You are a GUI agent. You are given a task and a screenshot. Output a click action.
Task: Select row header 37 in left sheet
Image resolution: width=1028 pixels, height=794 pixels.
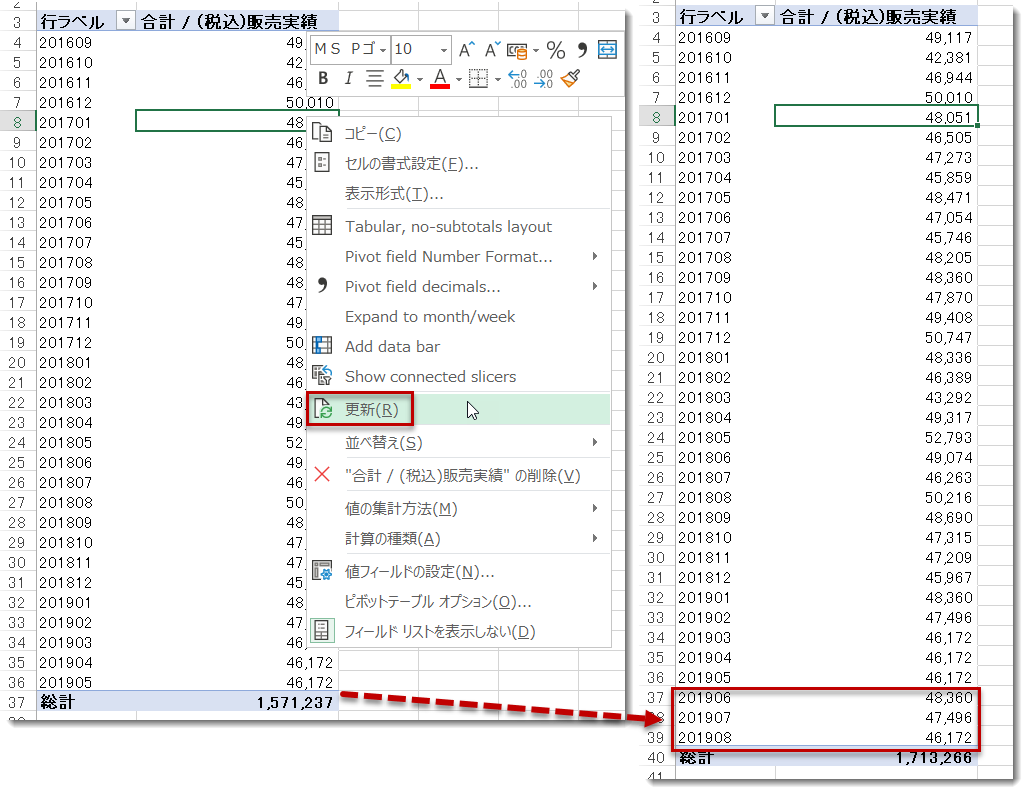(x=17, y=703)
